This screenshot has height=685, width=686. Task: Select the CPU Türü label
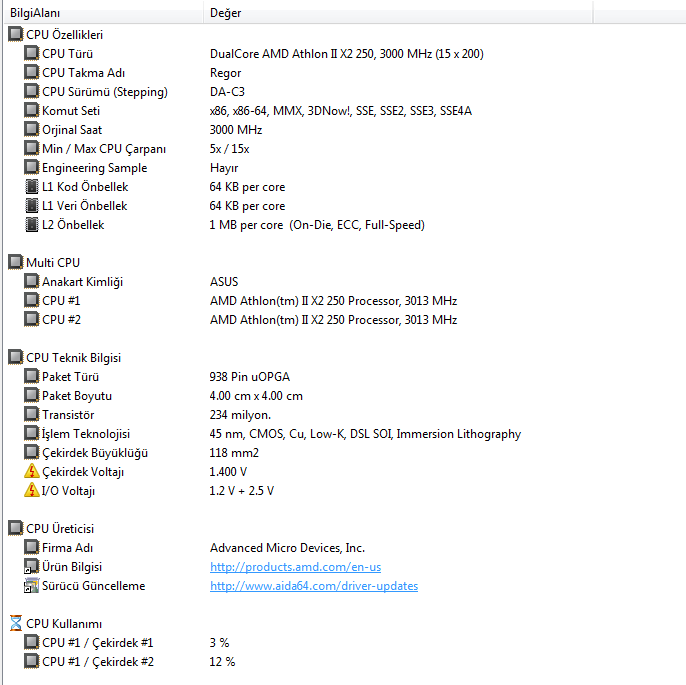pos(67,54)
